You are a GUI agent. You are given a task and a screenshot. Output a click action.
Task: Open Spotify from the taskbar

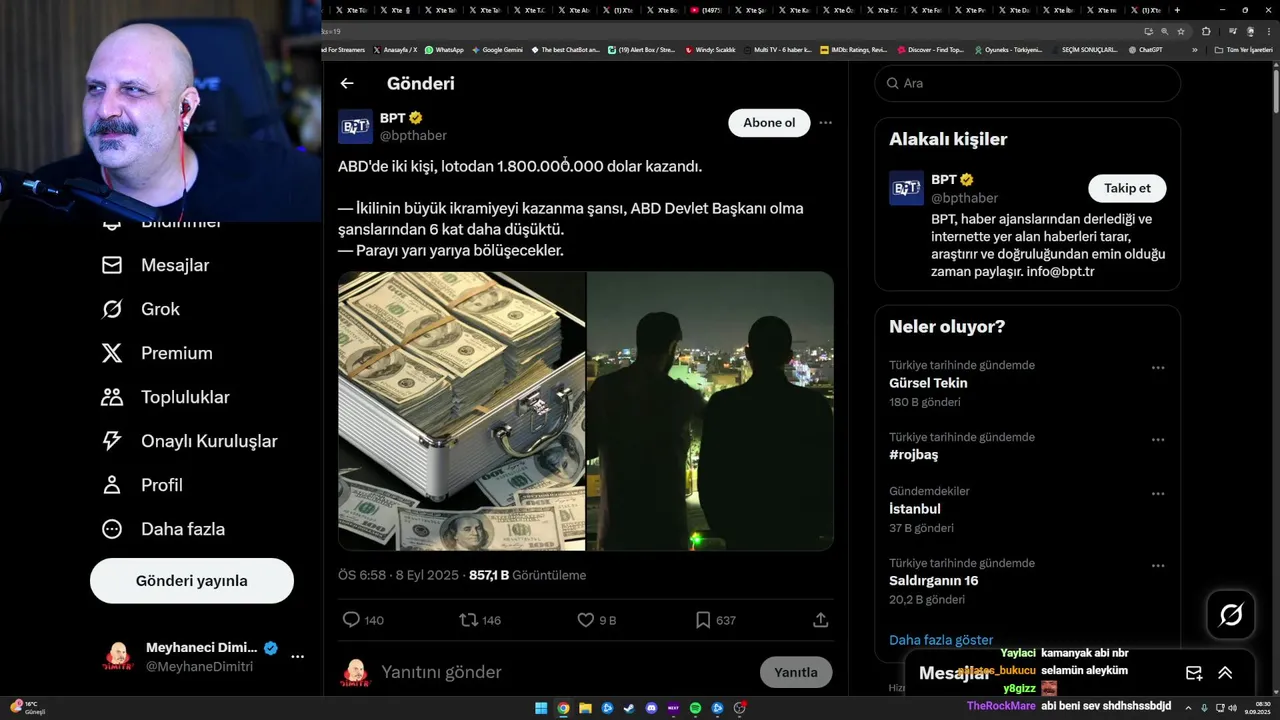(695, 708)
